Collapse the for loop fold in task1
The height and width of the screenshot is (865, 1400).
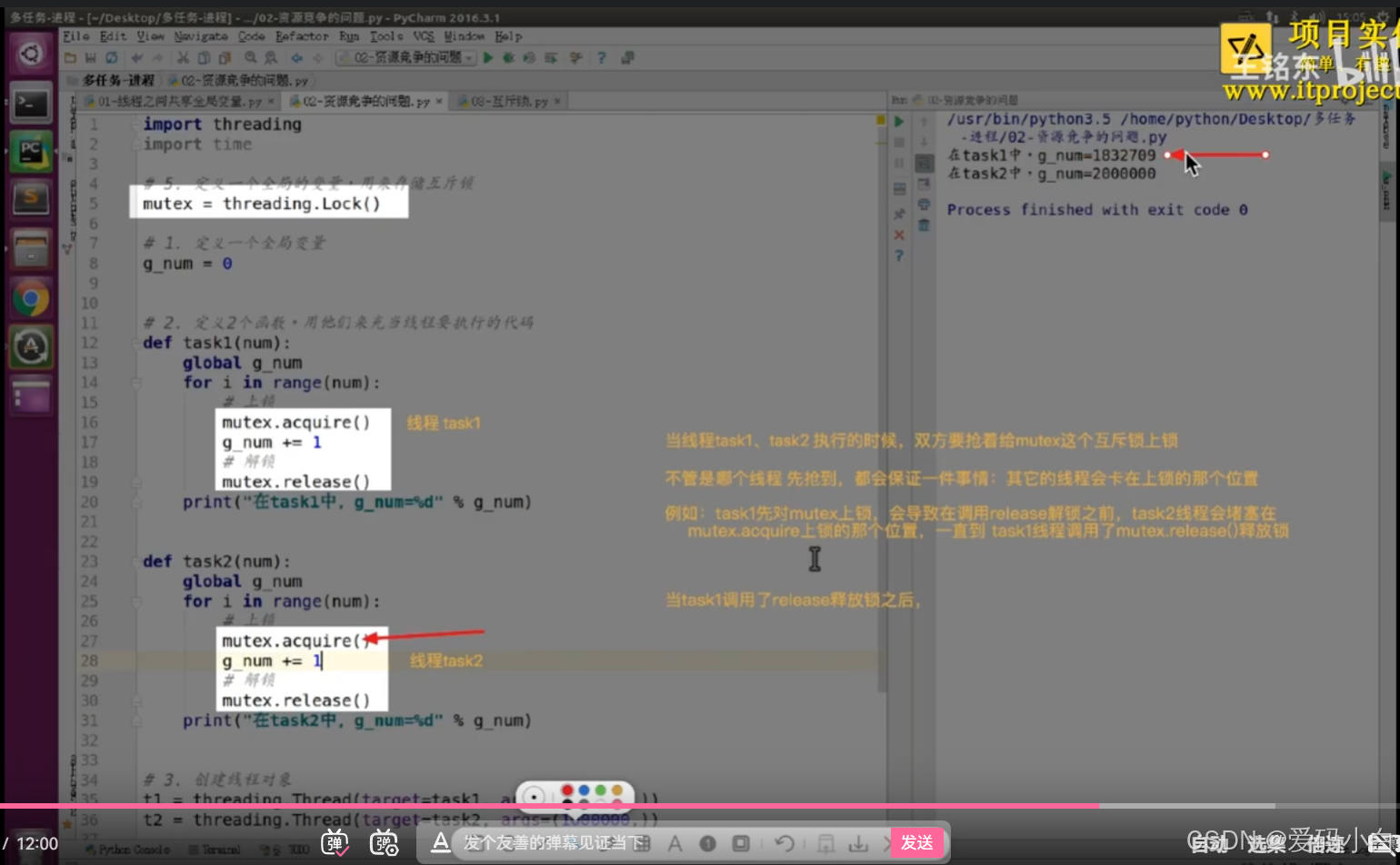click(136, 383)
